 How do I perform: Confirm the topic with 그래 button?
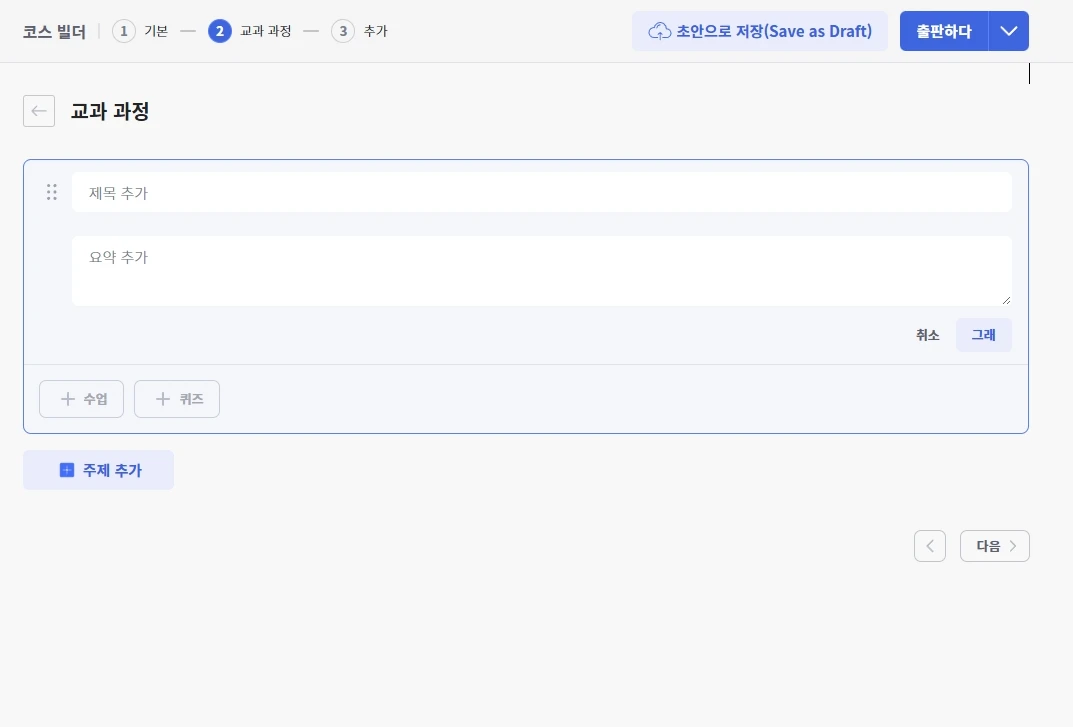983,335
